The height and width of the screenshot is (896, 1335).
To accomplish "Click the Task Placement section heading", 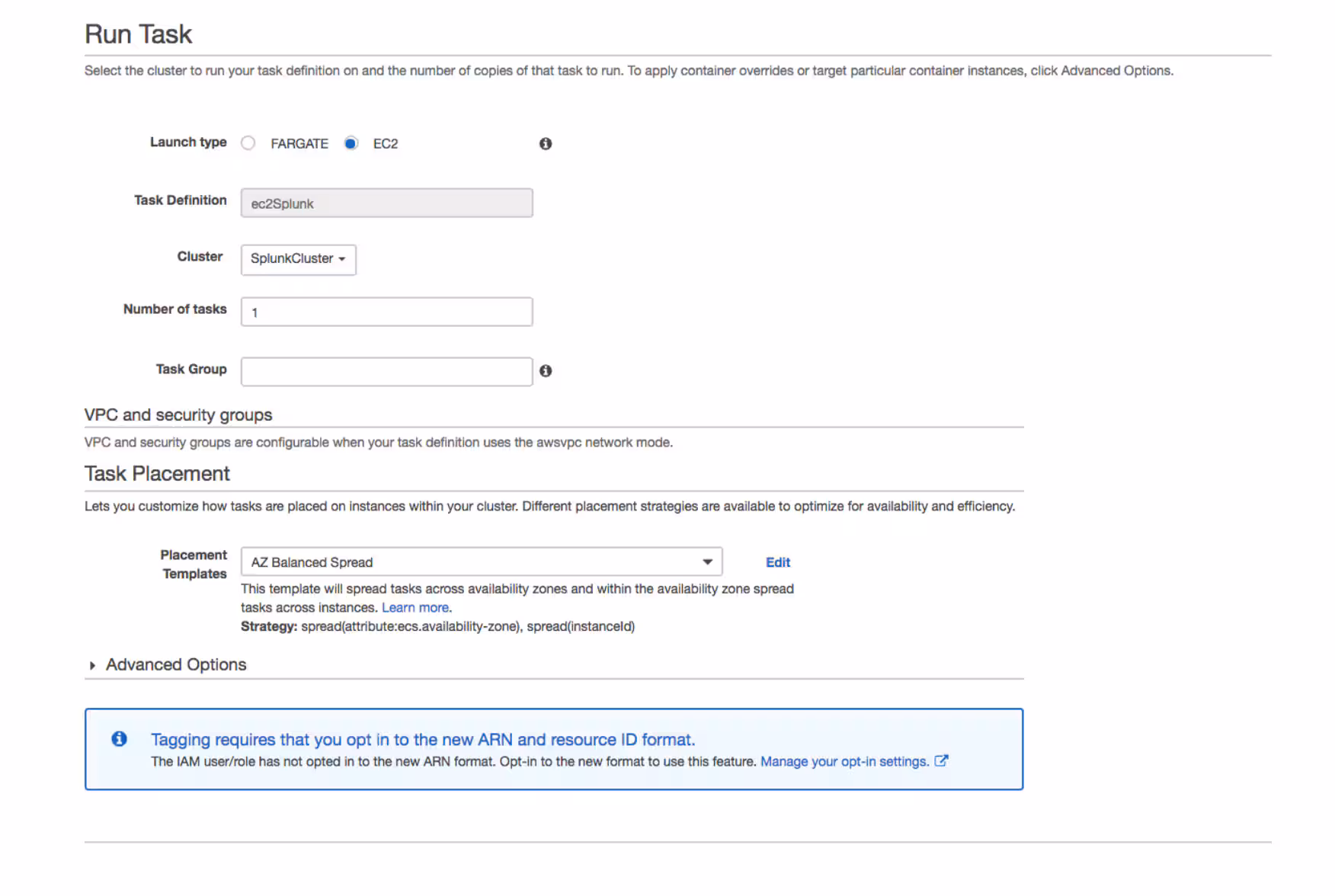I will 157,474.
